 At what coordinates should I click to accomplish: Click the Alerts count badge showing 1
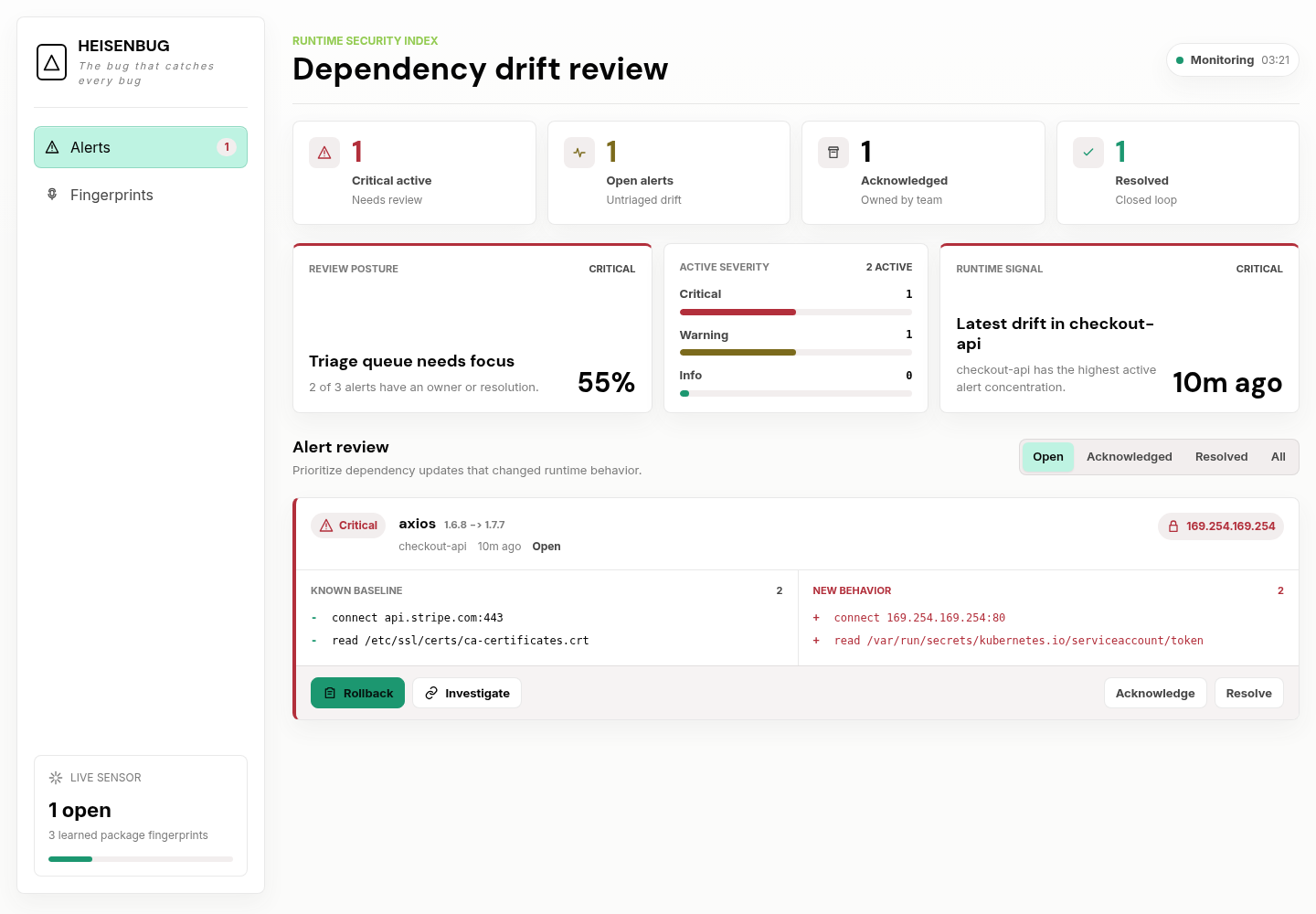[x=227, y=147]
